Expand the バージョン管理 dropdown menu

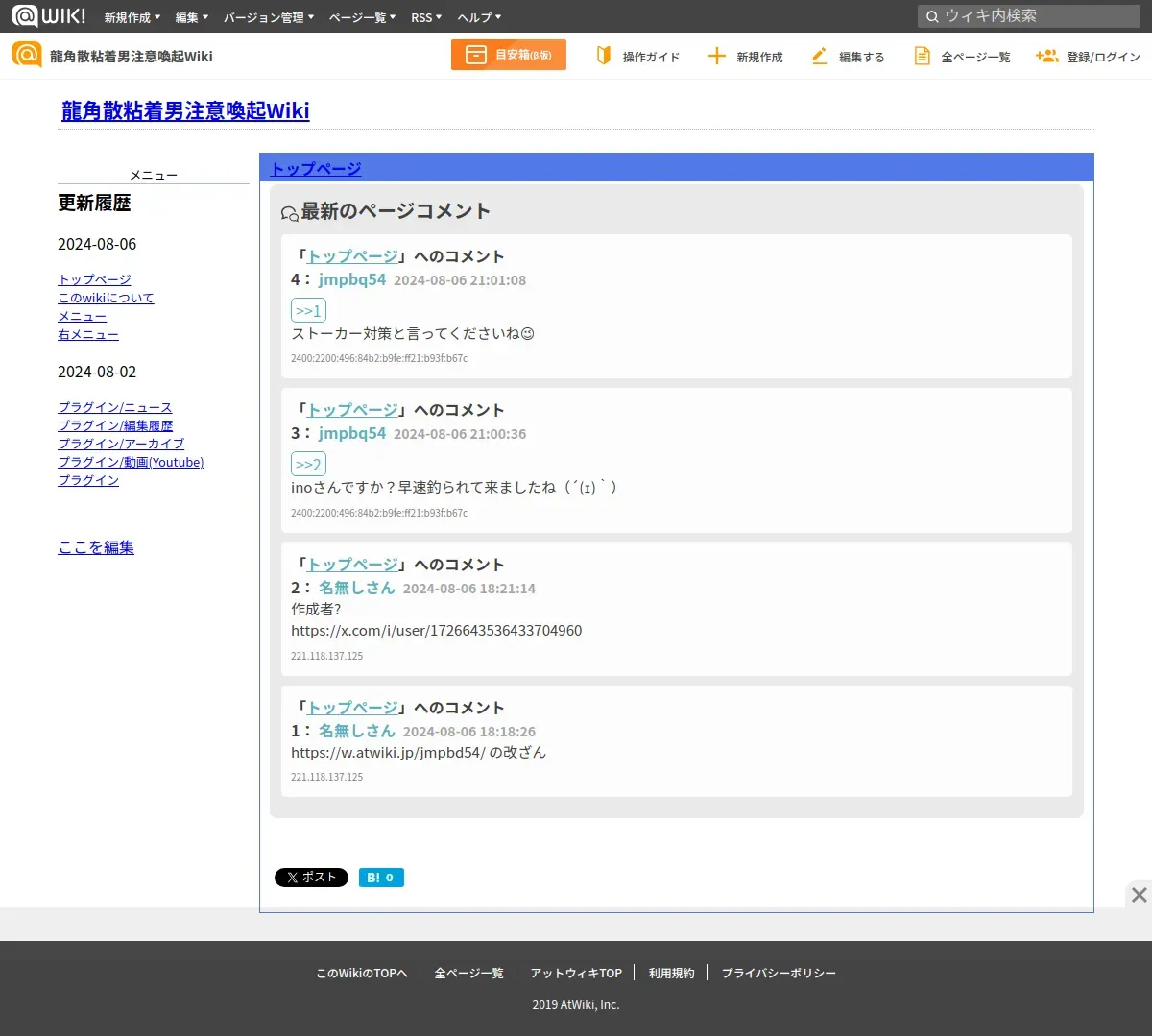(269, 17)
